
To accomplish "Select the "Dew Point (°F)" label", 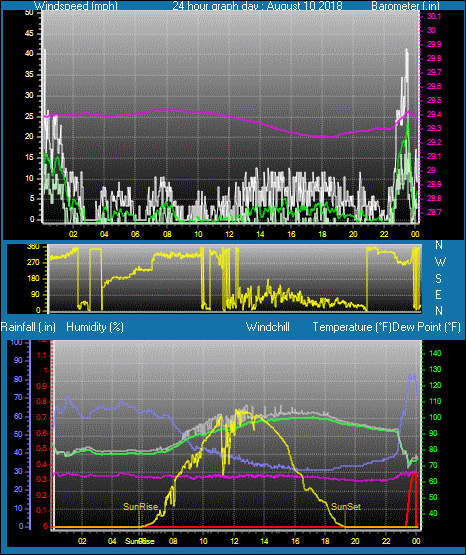I will pos(427,327).
